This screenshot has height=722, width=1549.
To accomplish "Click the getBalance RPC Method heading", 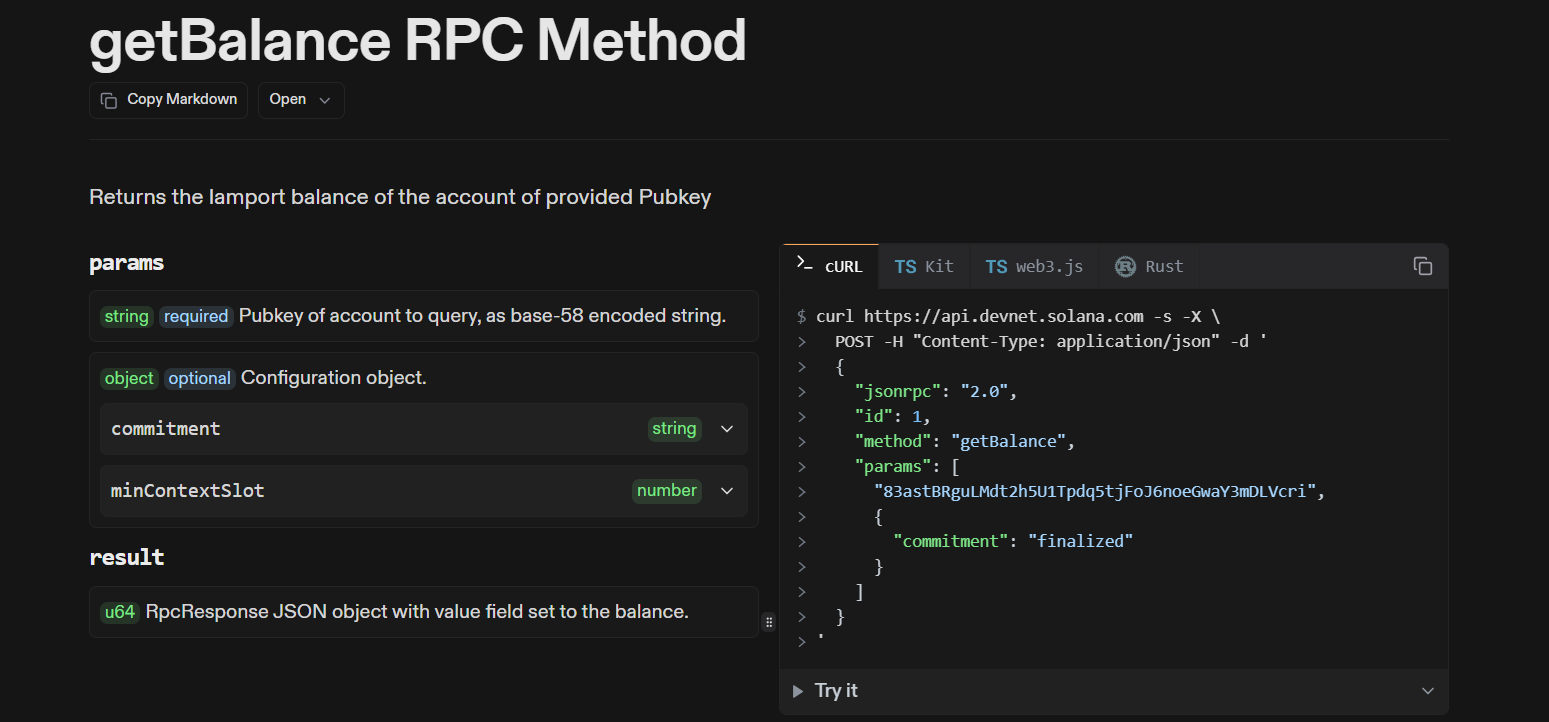I will click(418, 41).
